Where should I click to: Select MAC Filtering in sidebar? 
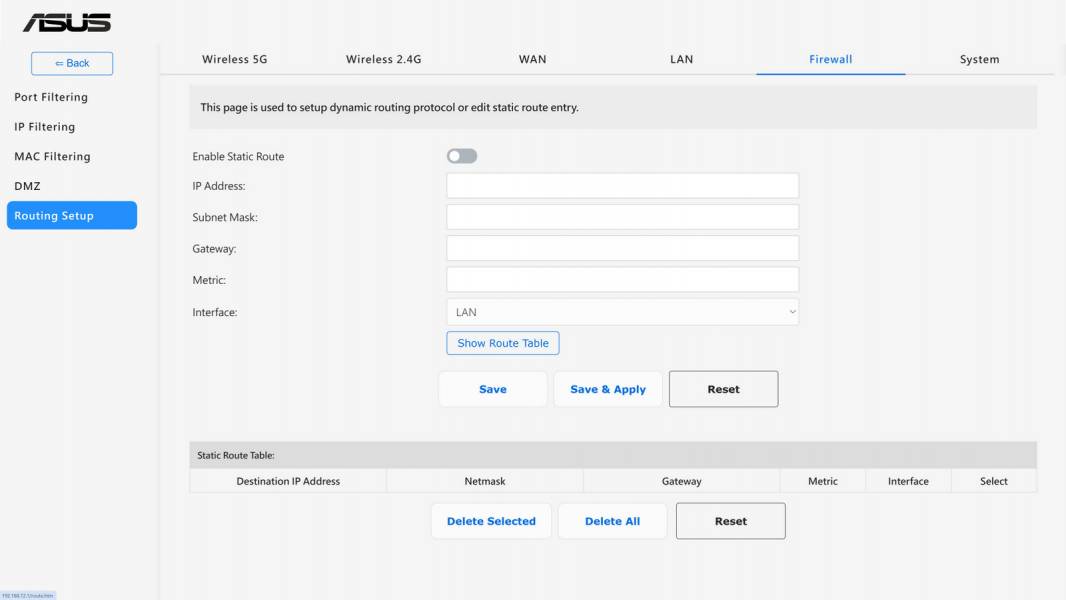(52, 156)
